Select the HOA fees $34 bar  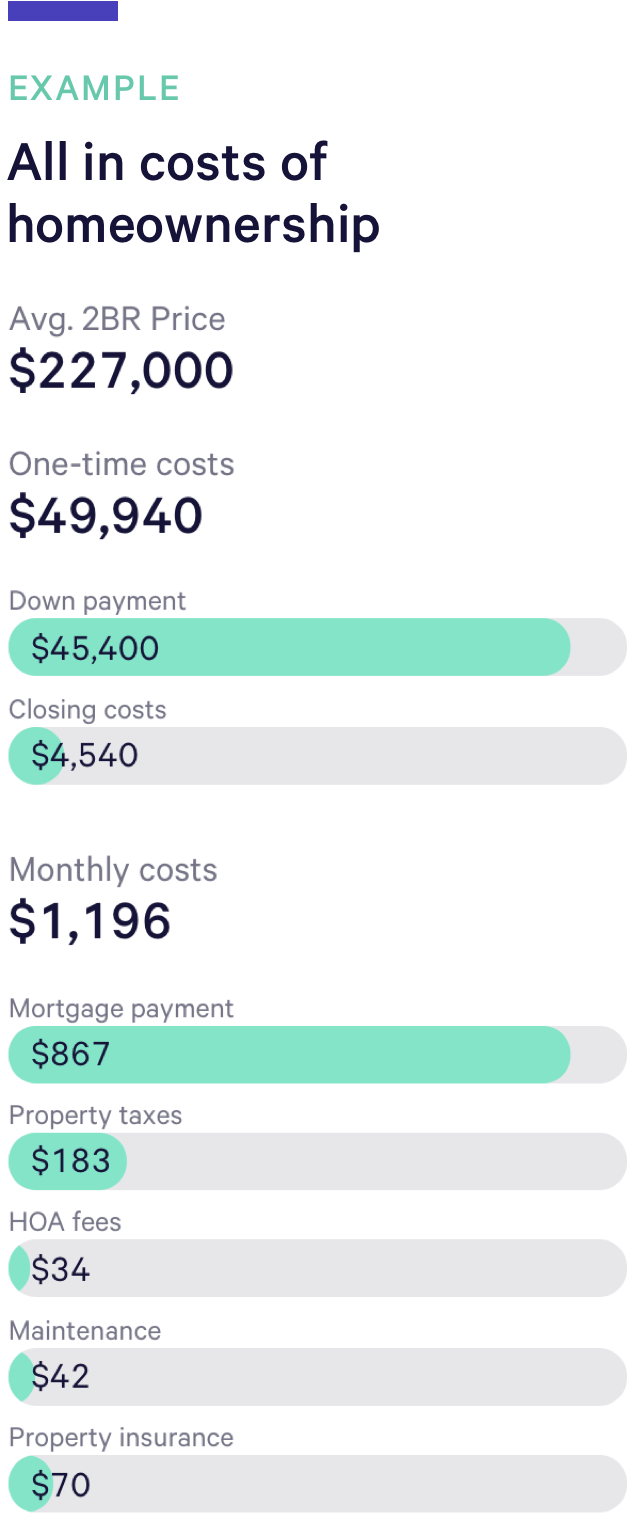tap(317, 1268)
